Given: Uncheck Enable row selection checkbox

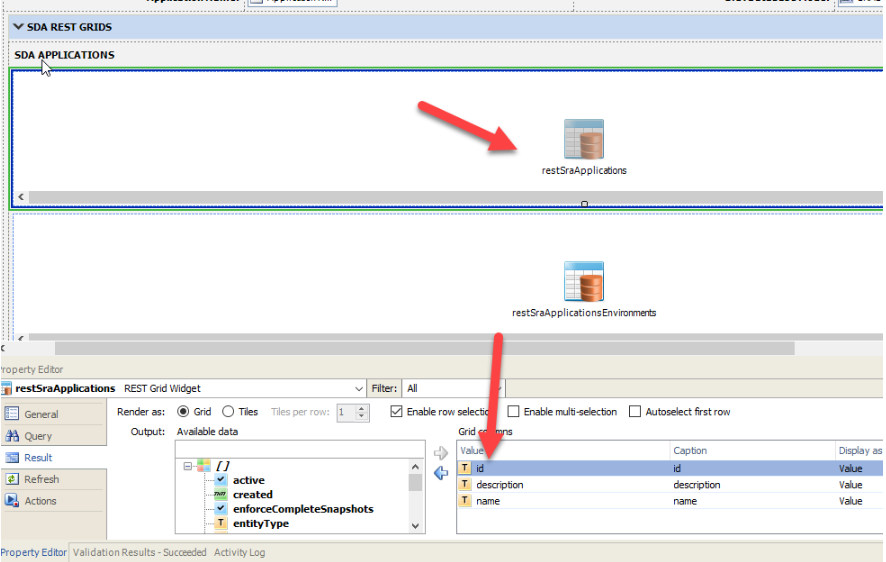Looking at the screenshot, I should (x=396, y=411).
